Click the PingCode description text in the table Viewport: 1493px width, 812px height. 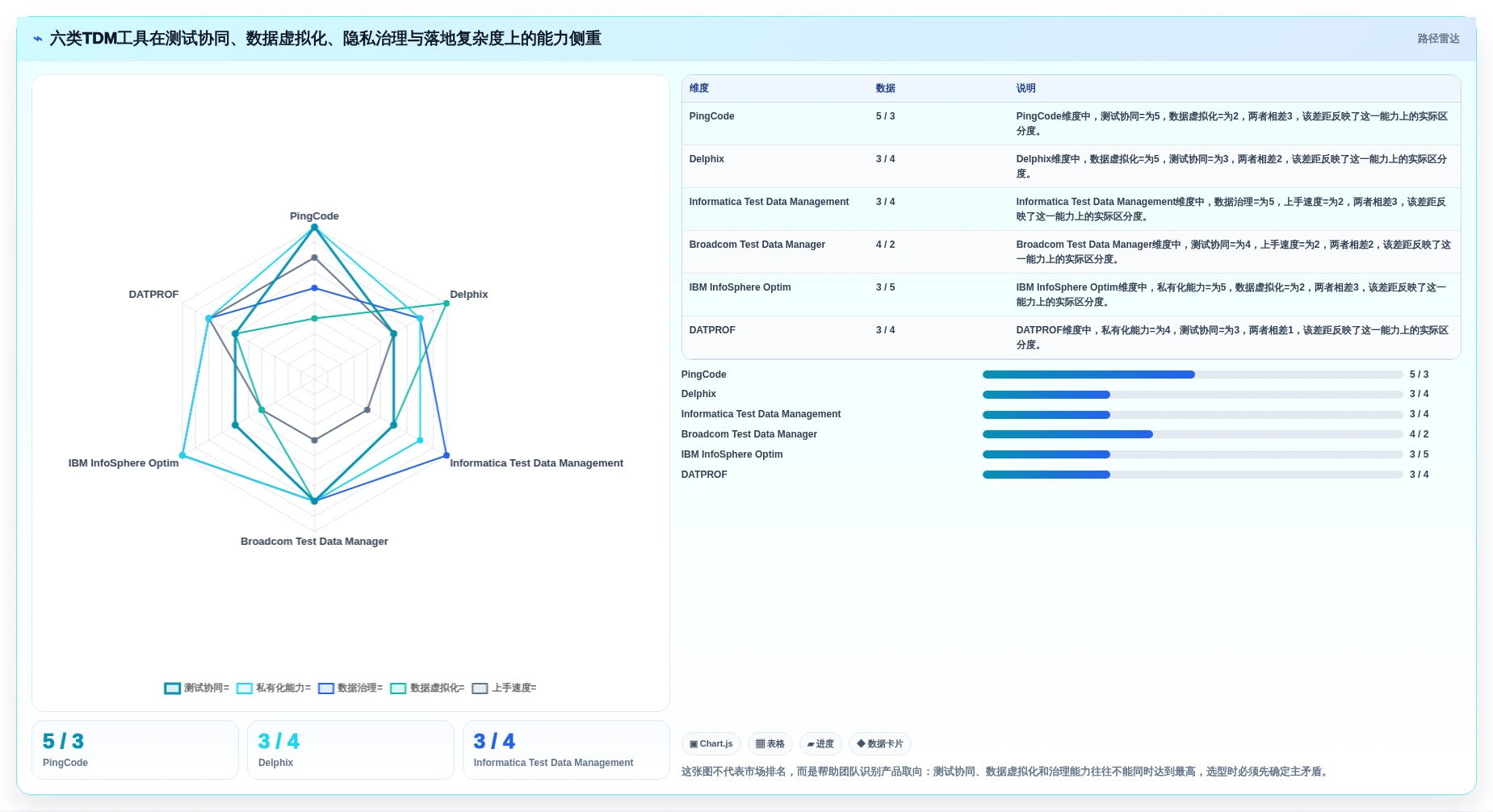pyautogui.click(x=1233, y=123)
